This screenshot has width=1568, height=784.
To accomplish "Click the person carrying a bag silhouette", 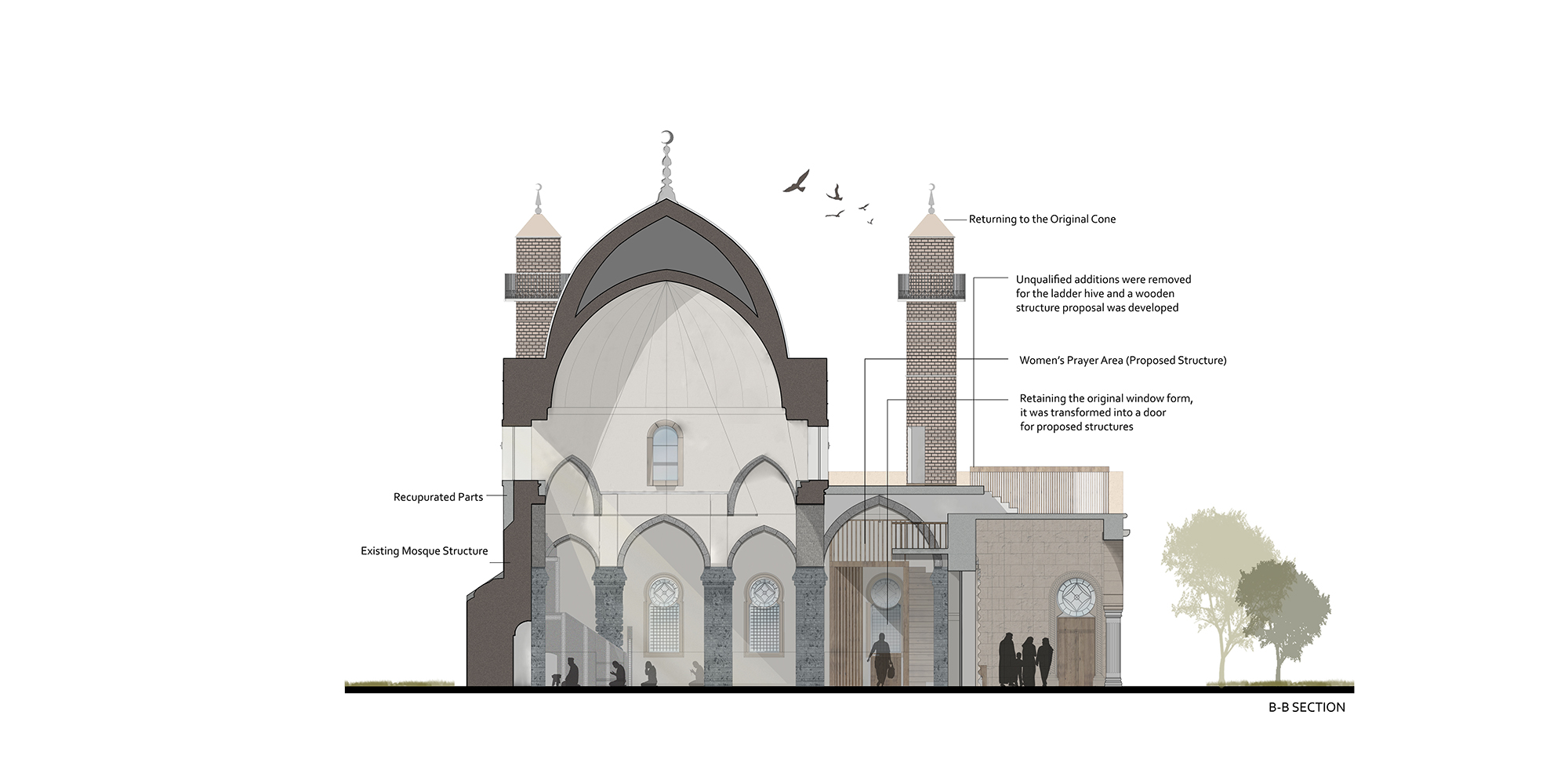I will click(882, 659).
